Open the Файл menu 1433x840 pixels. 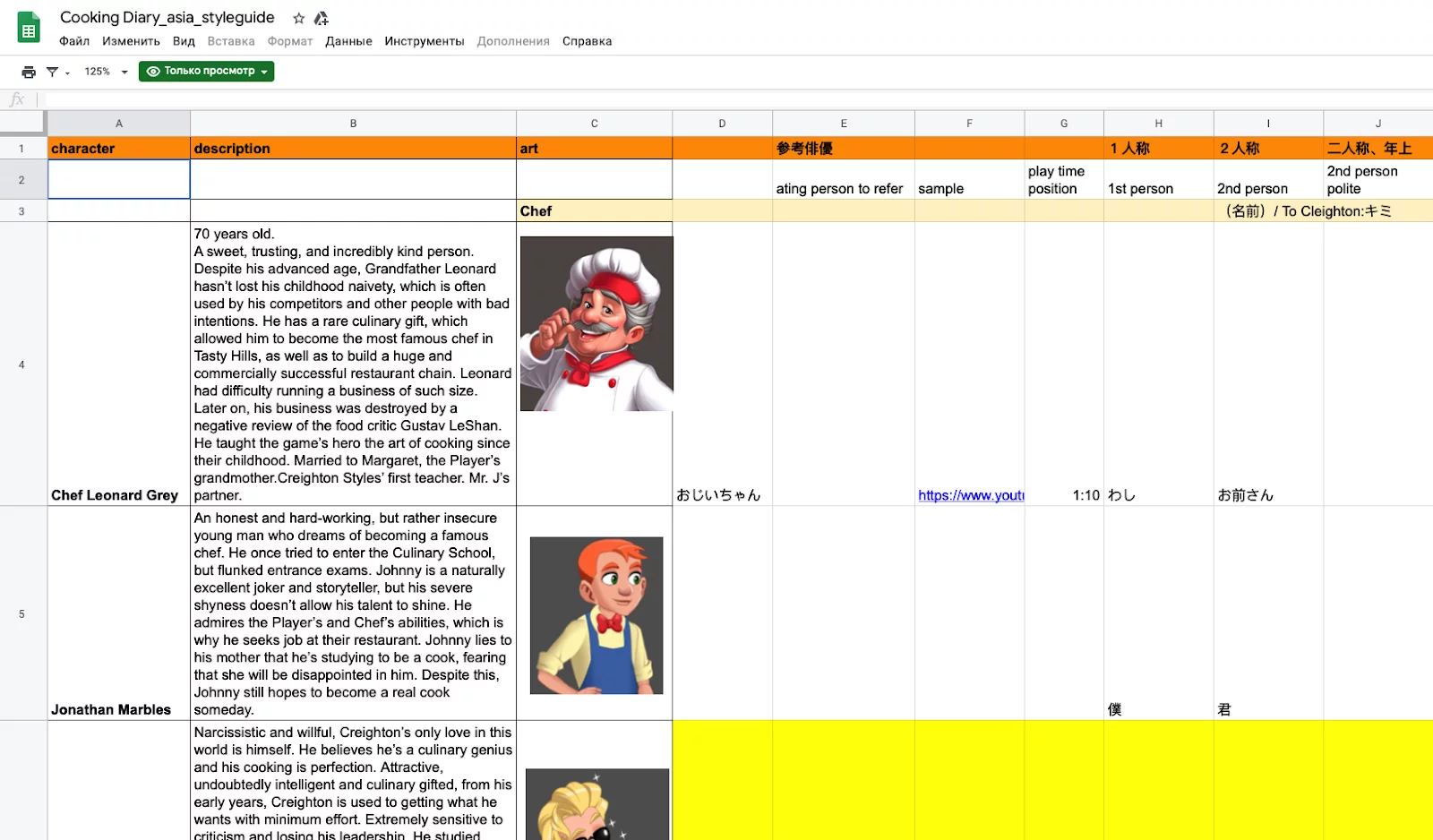point(74,41)
